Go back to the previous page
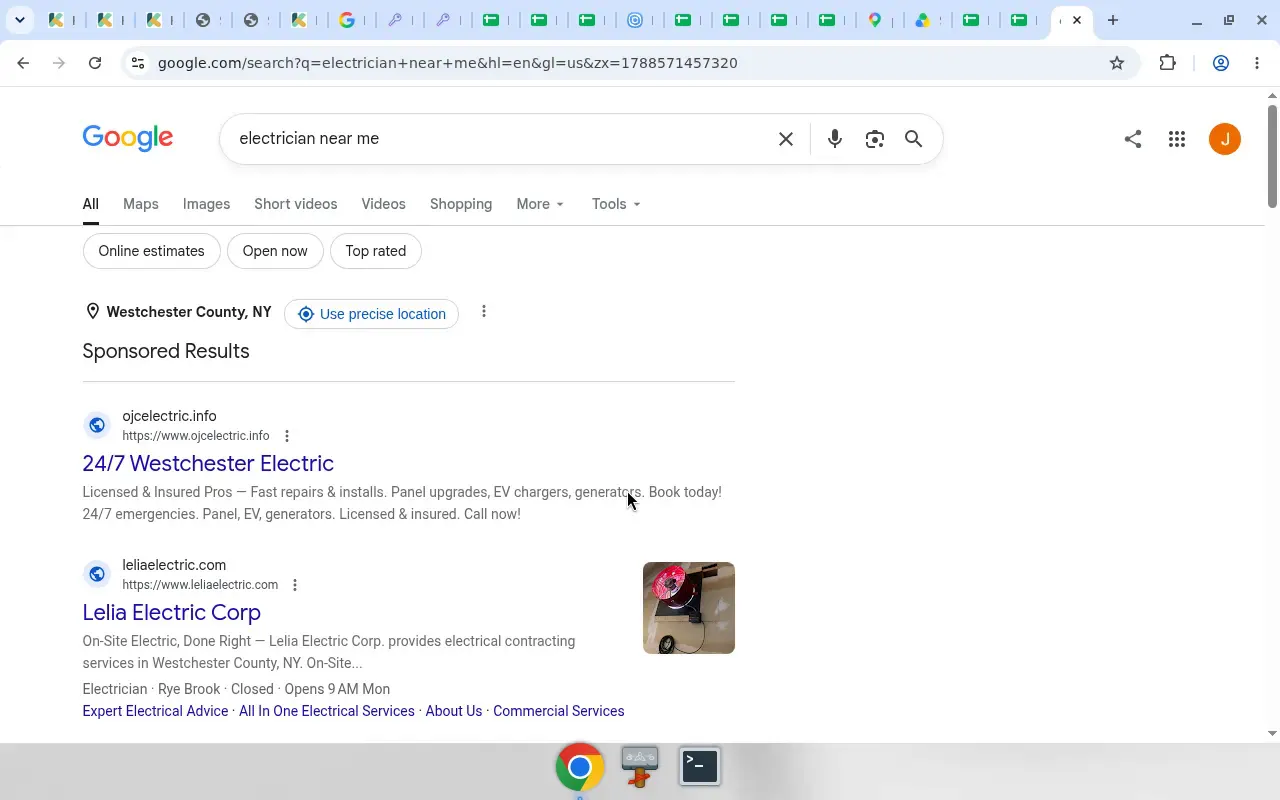1280x800 pixels. click(x=23, y=63)
